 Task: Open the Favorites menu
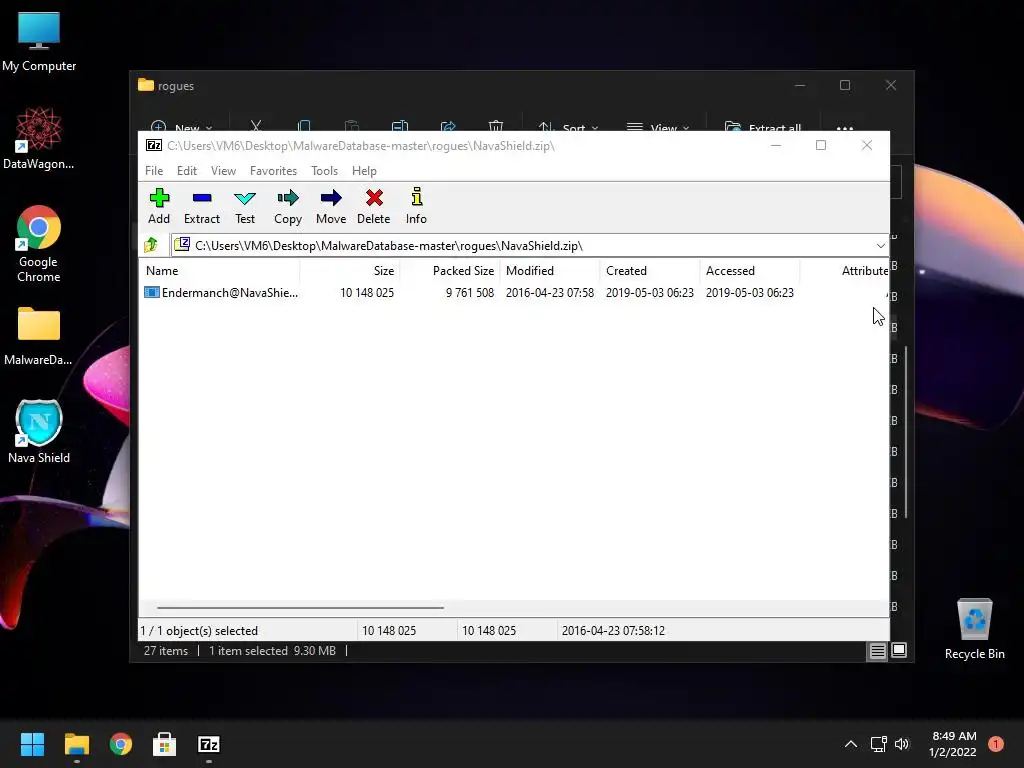coord(273,170)
